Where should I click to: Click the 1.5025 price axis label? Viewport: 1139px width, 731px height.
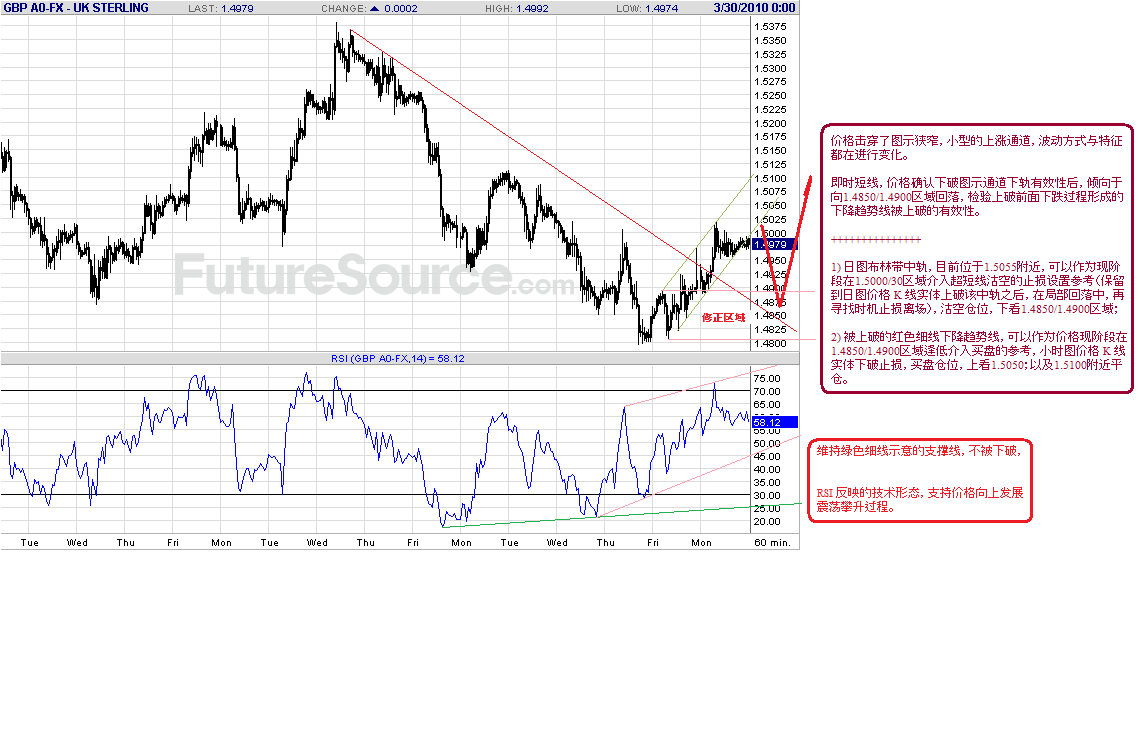pyautogui.click(x=770, y=219)
